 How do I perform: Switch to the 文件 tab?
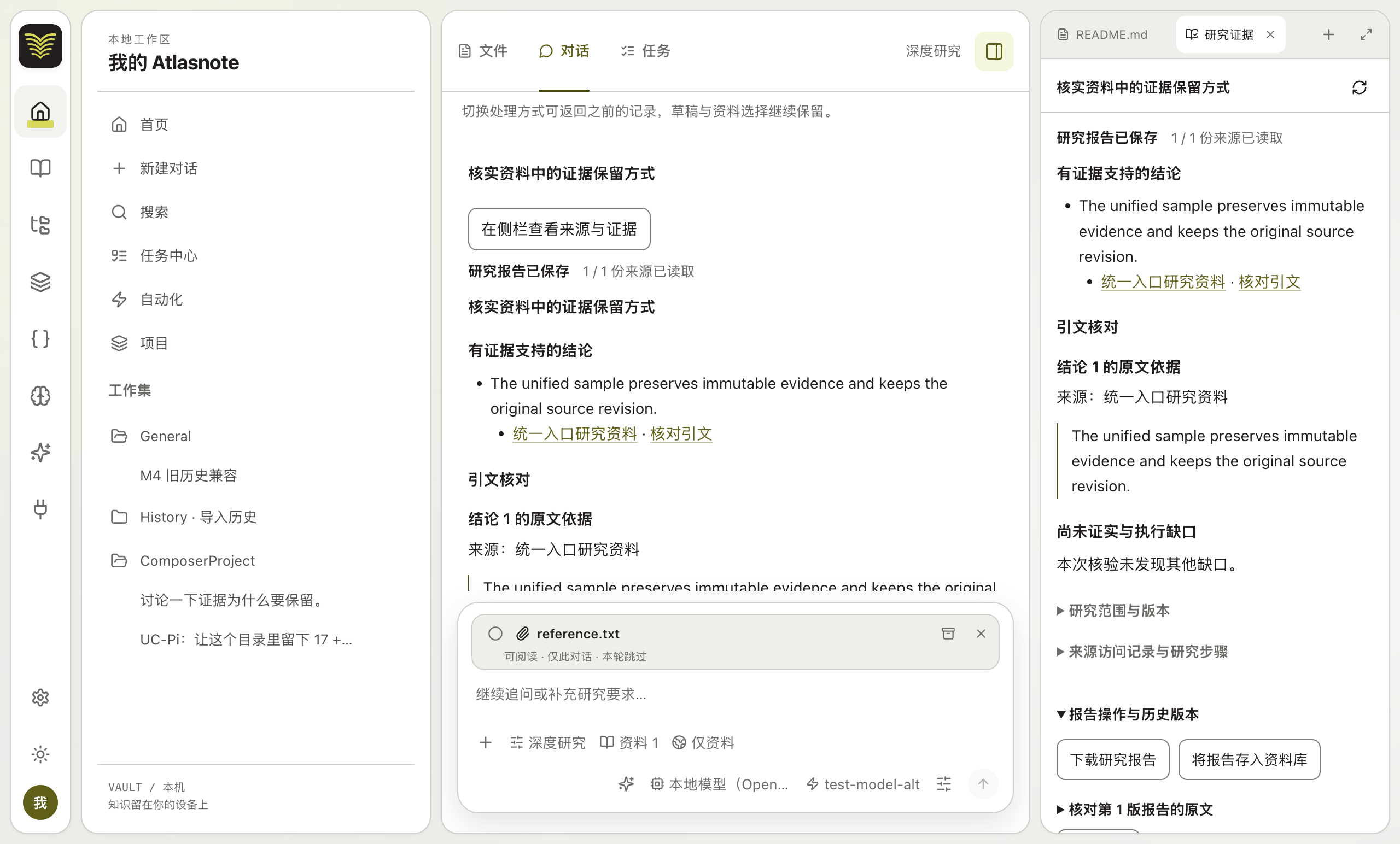(x=482, y=51)
